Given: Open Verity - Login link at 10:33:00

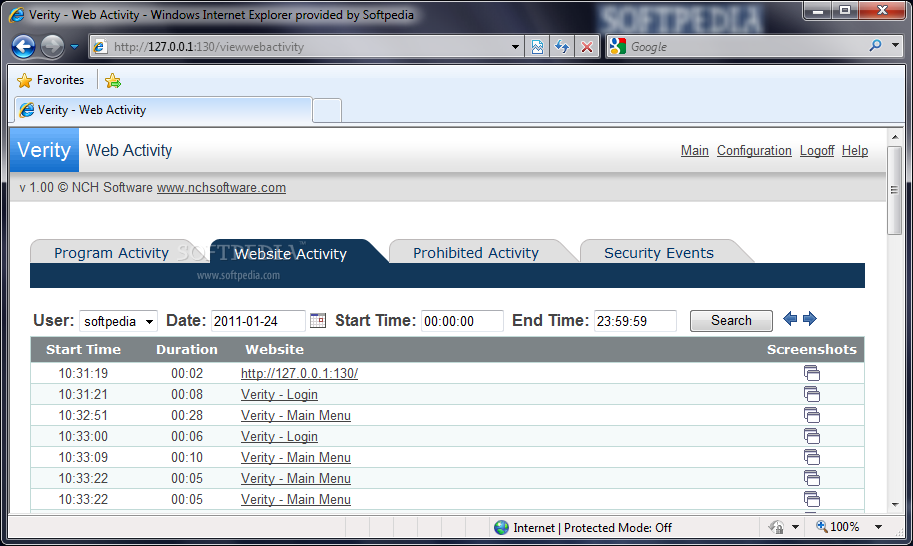Looking at the screenshot, I should 279,437.
